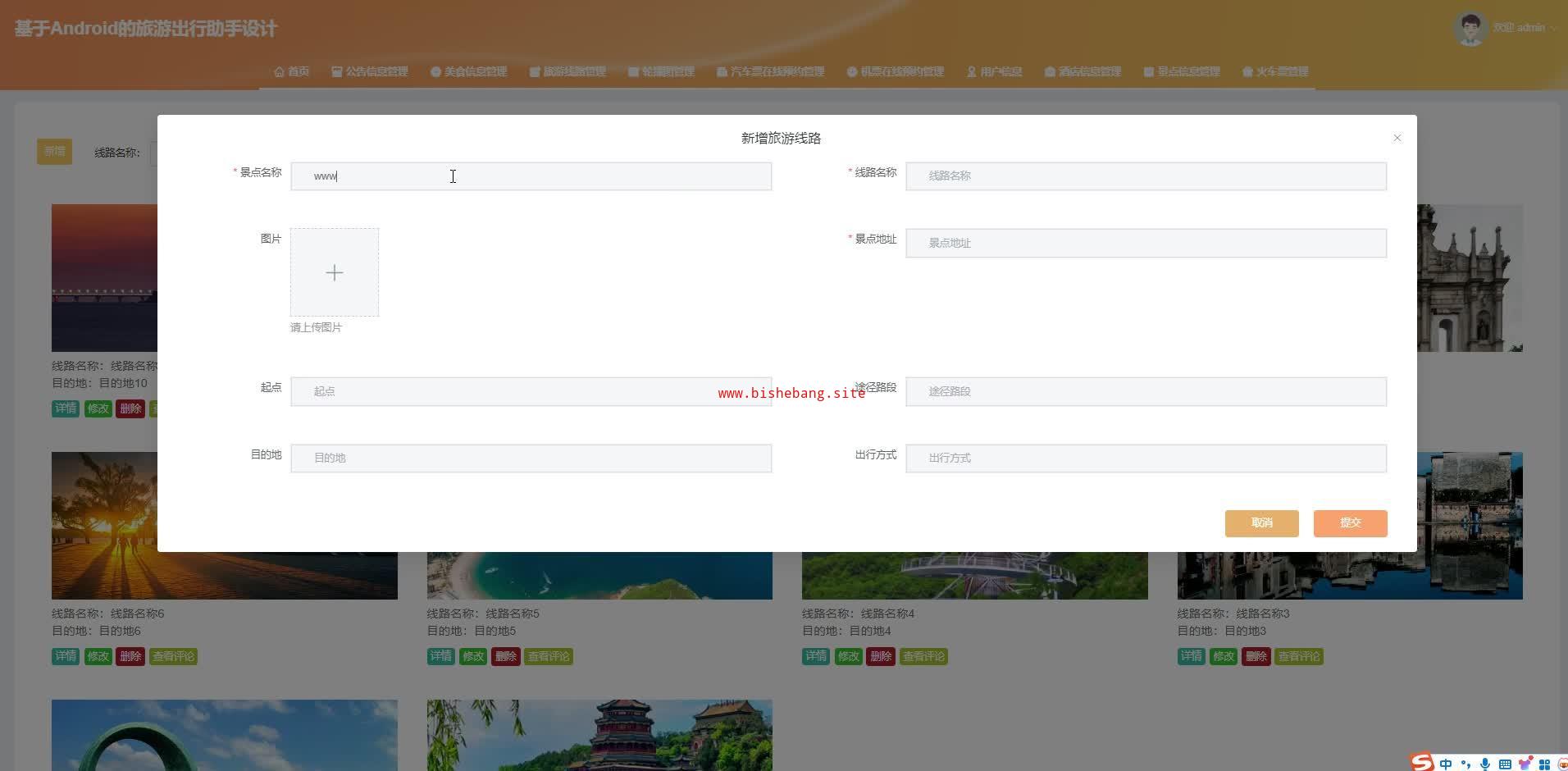Click the 线路名称 input field in dialog
The width and height of the screenshot is (1568, 771).
coord(1146,176)
